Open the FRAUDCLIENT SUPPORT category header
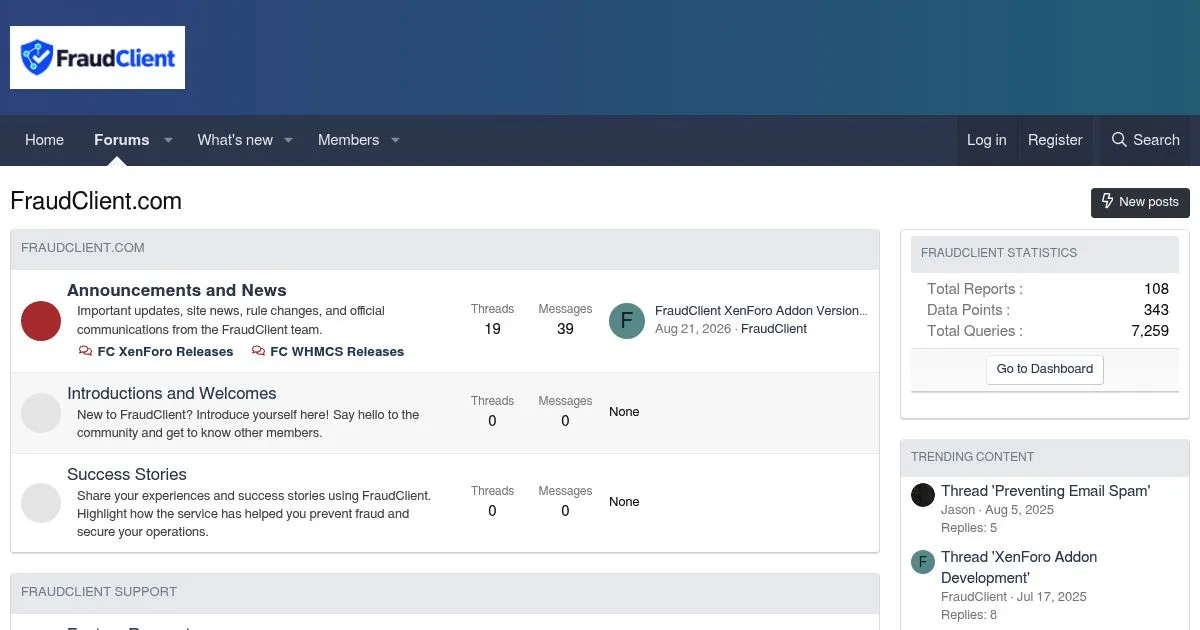Image resolution: width=1200 pixels, height=630 pixels. click(99, 592)
